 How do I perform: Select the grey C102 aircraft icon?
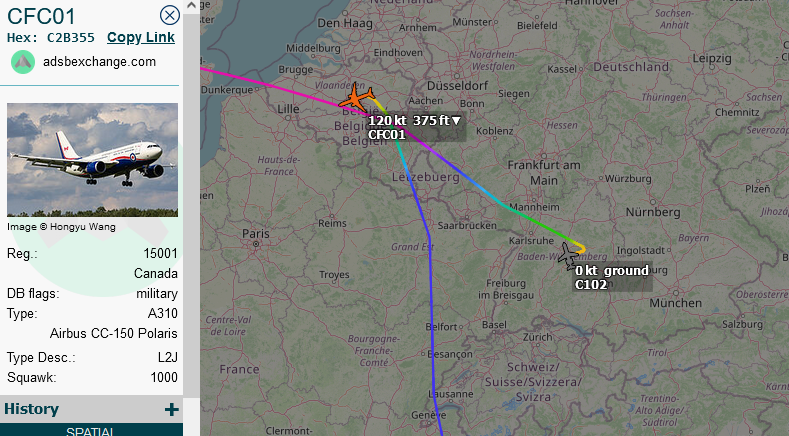click(569, 256)
